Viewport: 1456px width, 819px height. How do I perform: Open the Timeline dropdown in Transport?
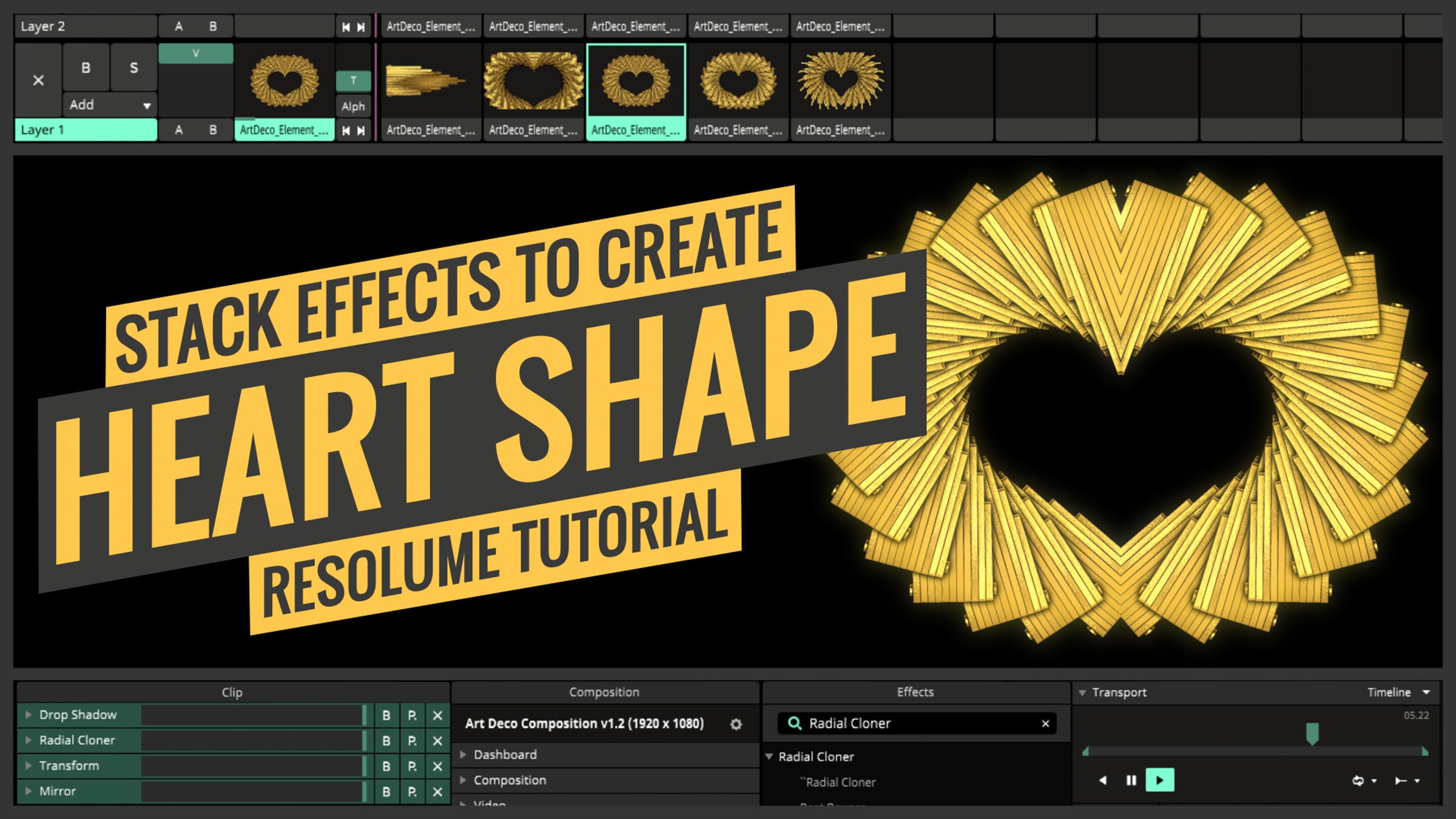tap(1426, 692)
